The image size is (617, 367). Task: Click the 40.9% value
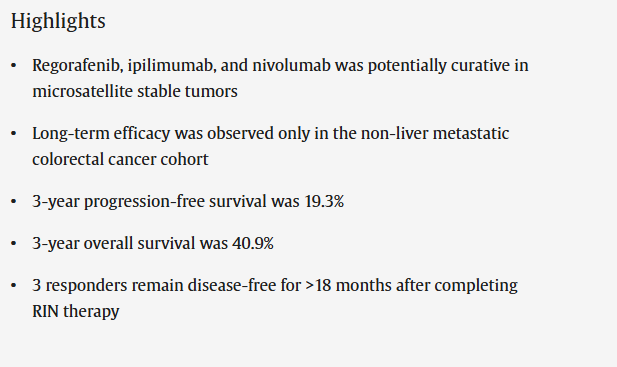click(253, 243)
